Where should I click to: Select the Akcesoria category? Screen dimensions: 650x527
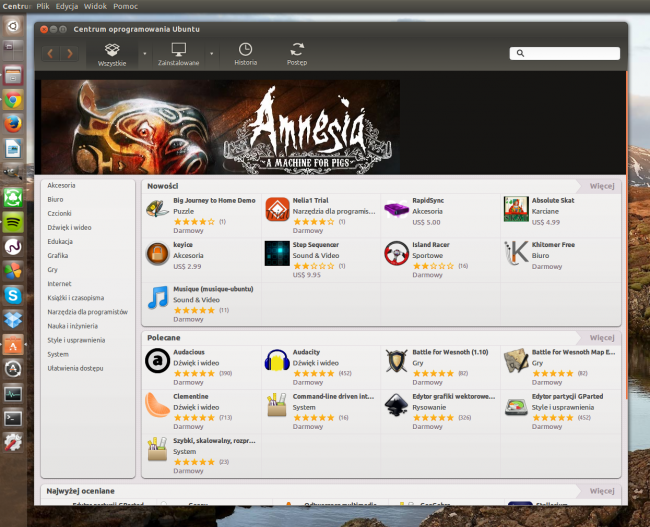(x=61, y=185)
